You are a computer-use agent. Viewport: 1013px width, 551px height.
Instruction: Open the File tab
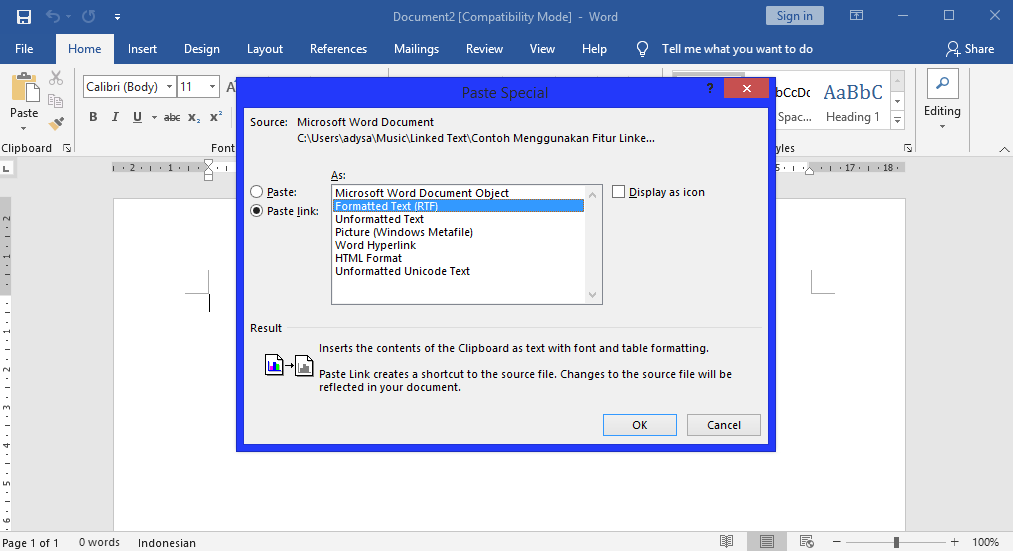tap(24, 49)
